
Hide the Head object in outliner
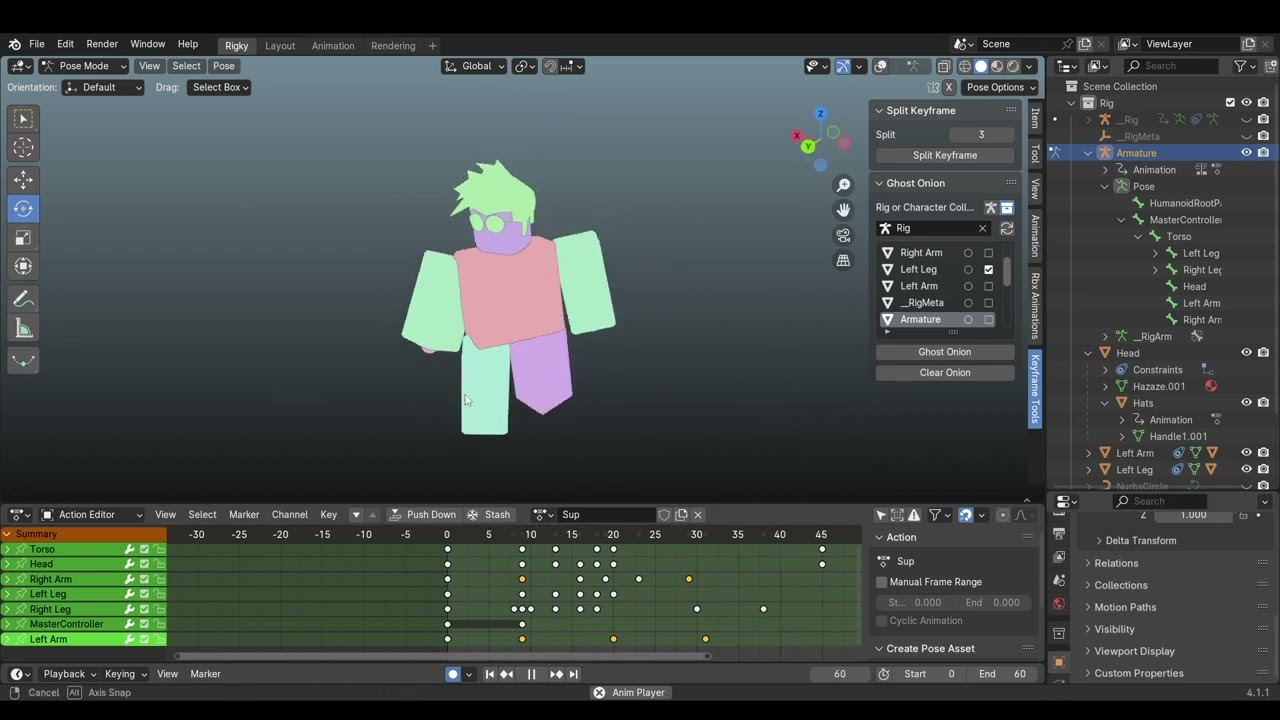click(1246, 353)
